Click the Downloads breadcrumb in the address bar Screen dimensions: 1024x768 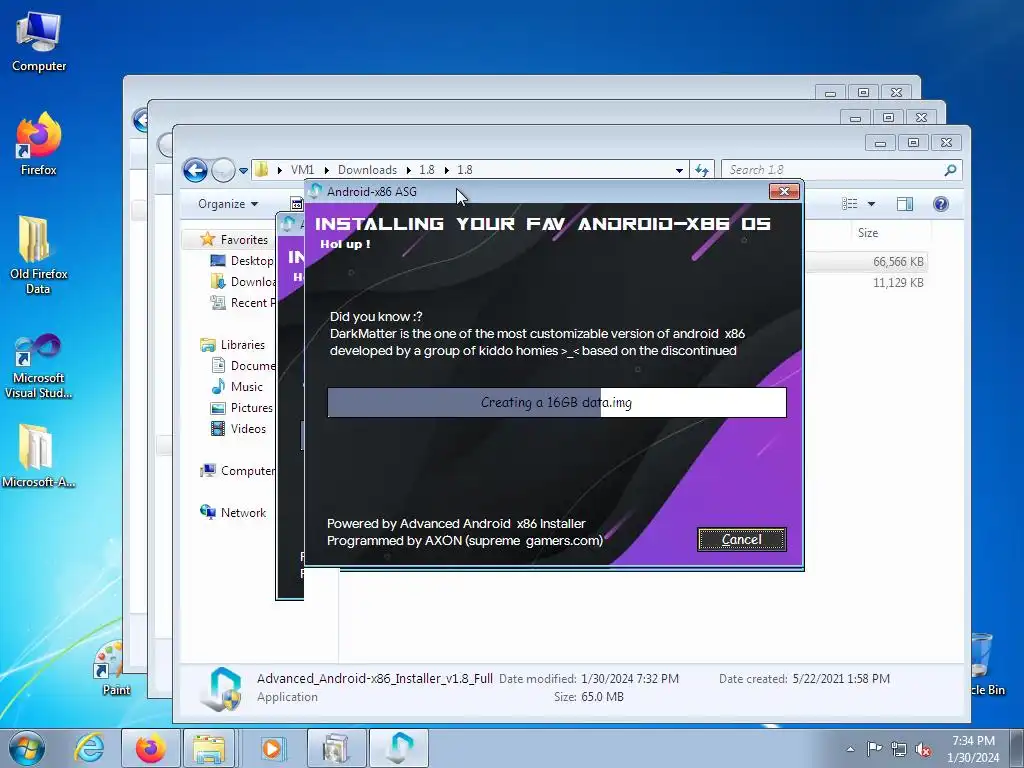point(367,170)
